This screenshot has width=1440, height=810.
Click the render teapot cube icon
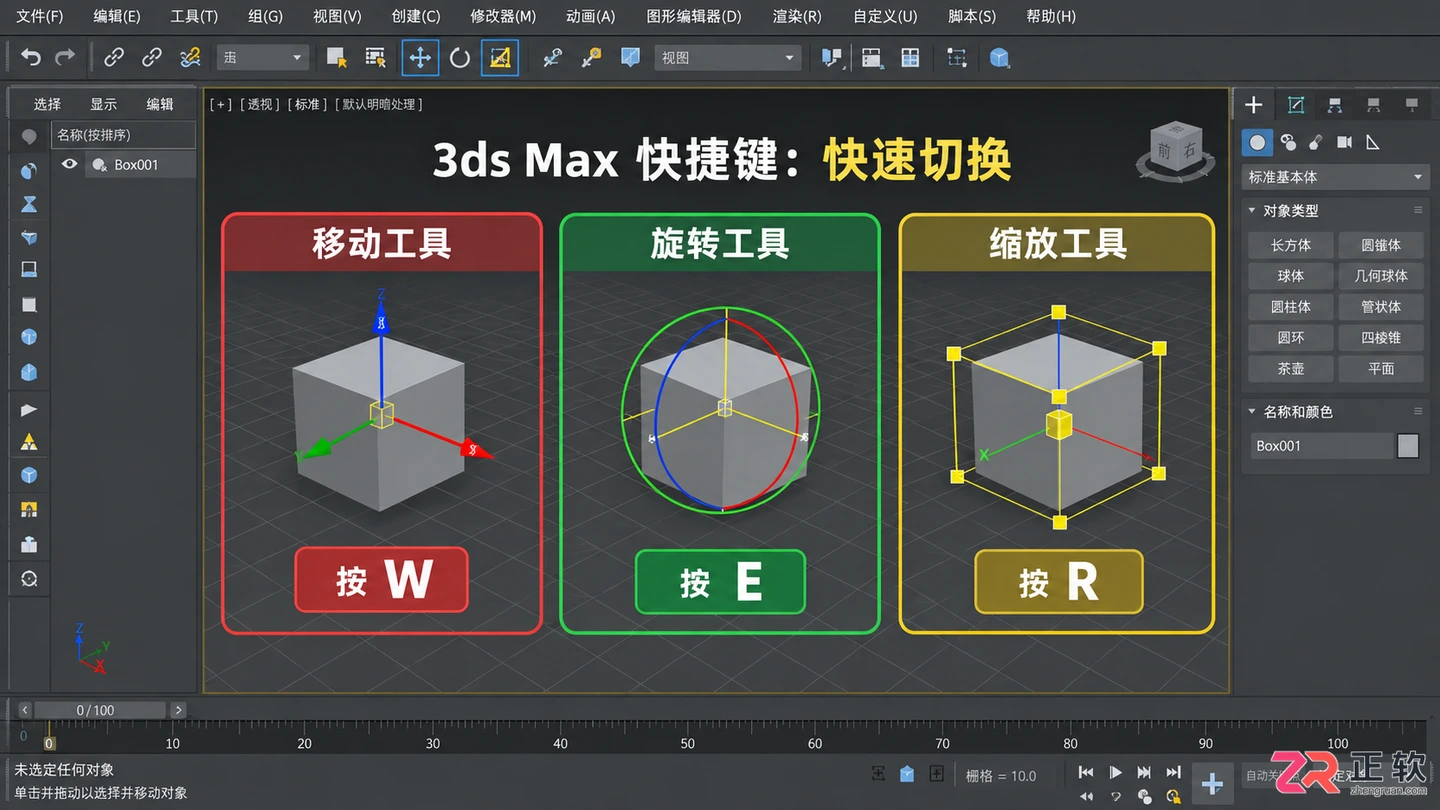click(999, 58)
